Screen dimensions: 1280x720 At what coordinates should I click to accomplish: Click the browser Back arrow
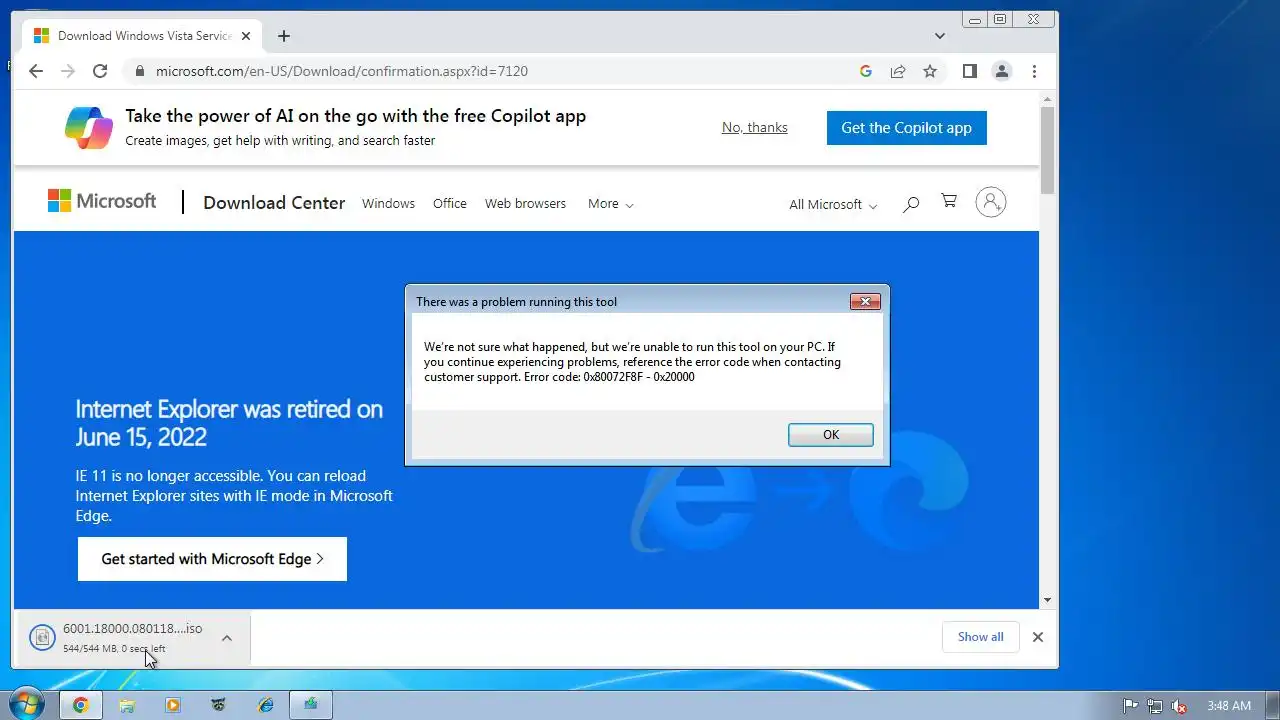click(36, 71)
